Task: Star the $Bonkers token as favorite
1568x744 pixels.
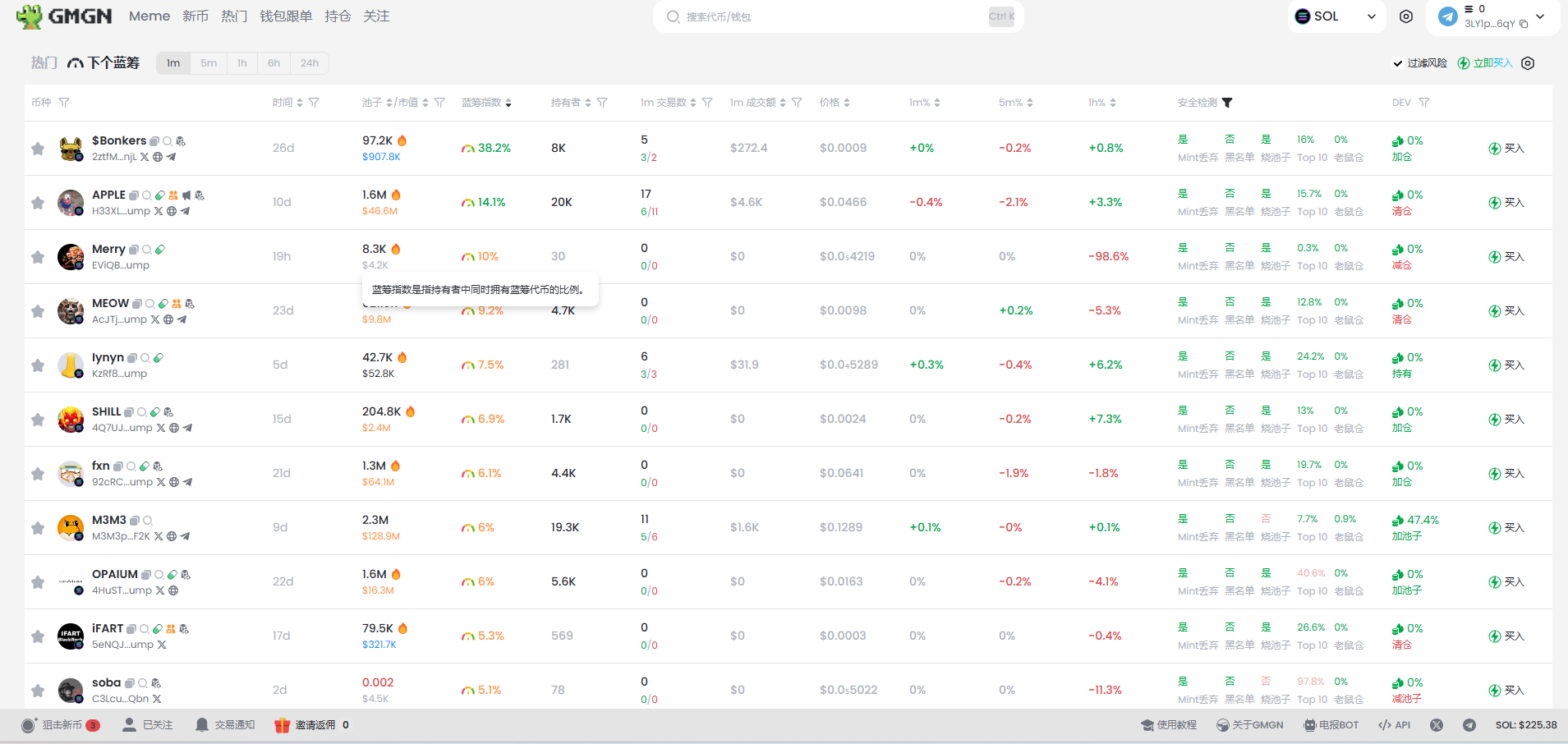Action: pos(38,149)
